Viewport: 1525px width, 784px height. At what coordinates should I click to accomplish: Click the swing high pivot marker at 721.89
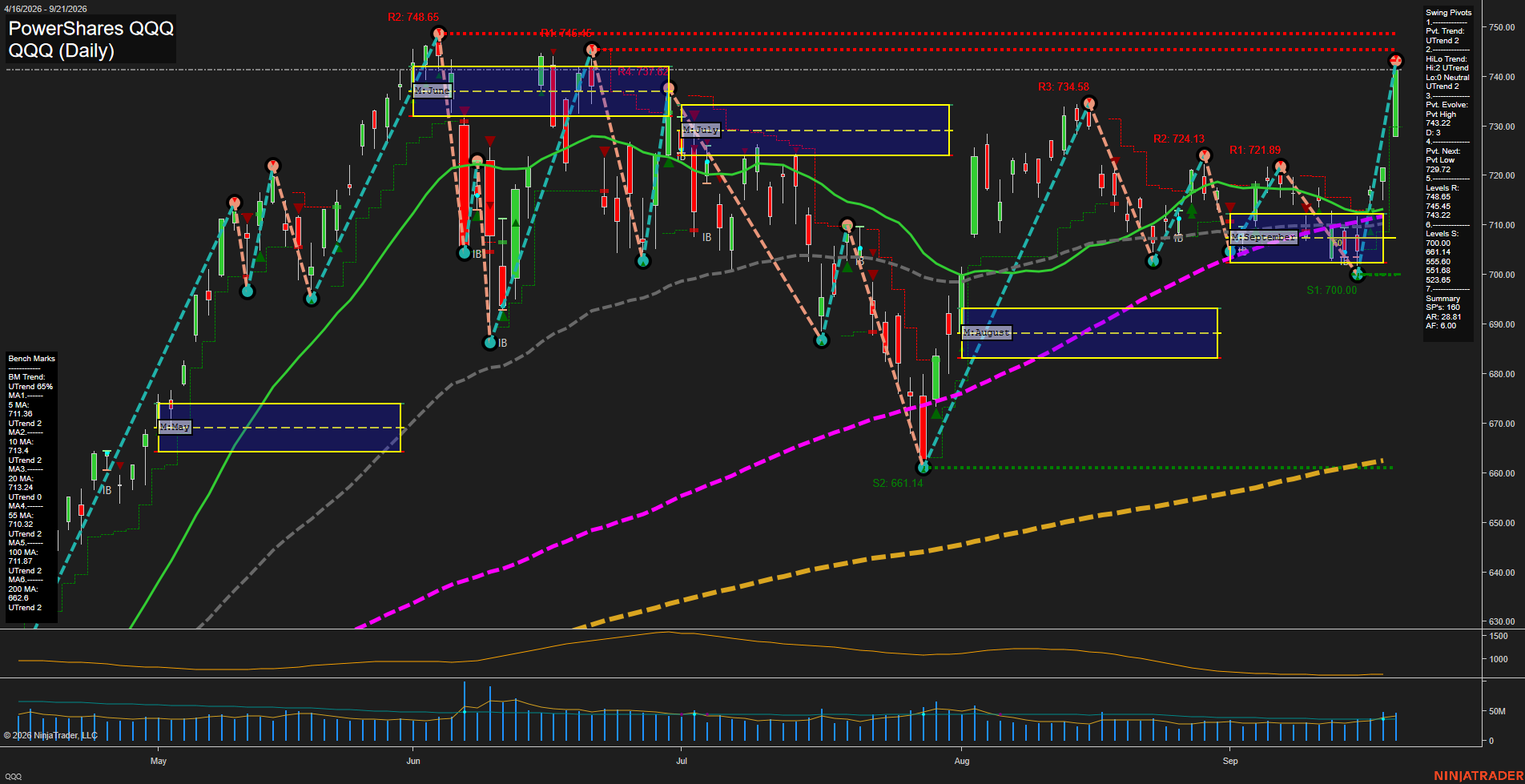pyautogui.click(x=1281, y=167)
